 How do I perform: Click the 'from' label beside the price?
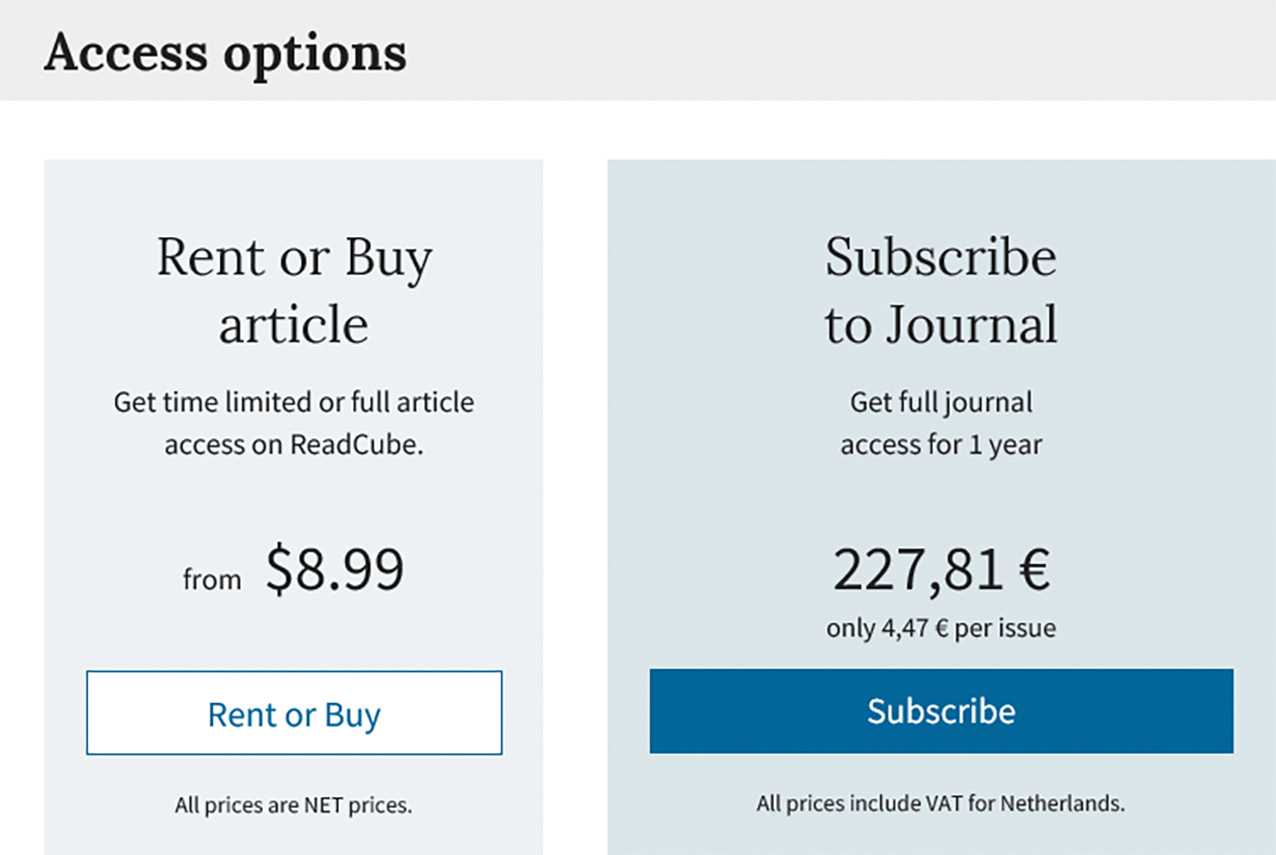tap(212, 579)
